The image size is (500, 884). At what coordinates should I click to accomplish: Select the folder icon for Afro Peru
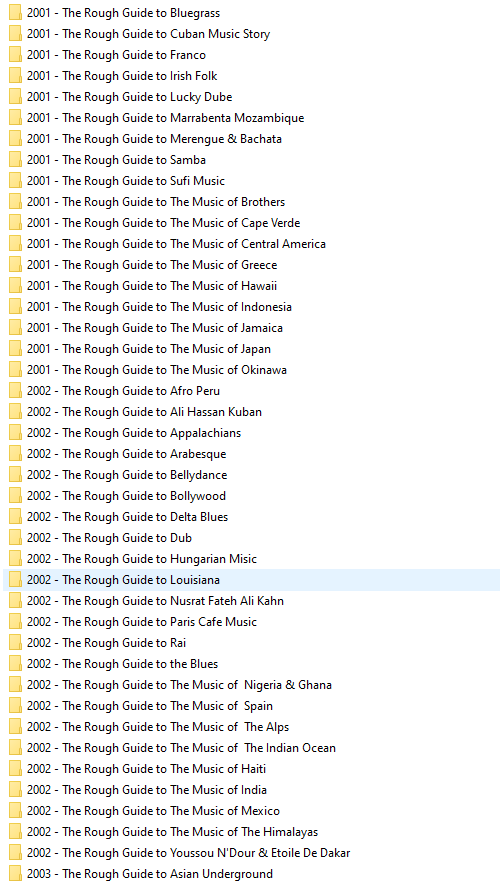click(x=15, y=391)
